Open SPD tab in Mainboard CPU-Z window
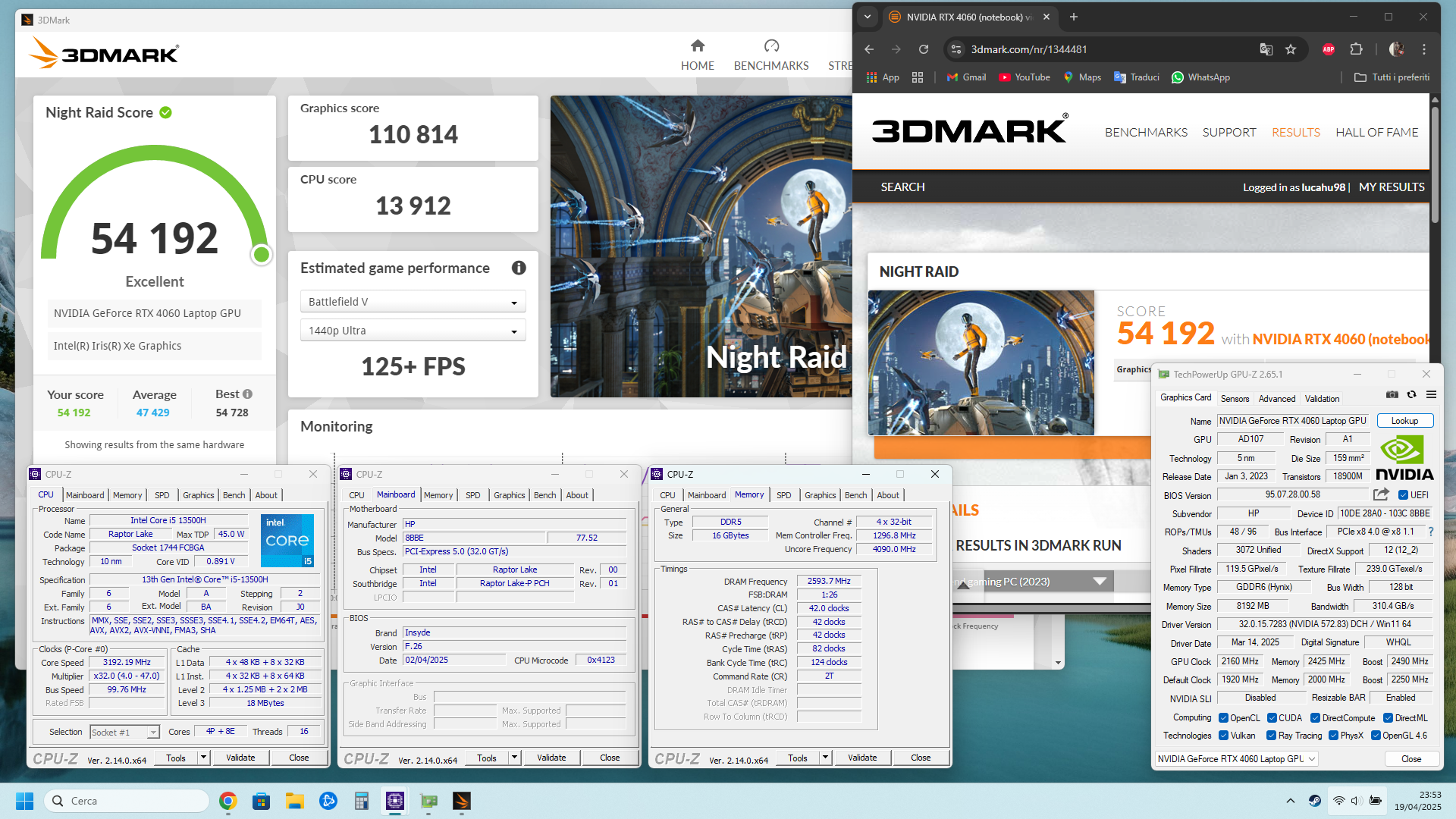Viewport: 1456px width, 819px height. click(x=473, y=495)
